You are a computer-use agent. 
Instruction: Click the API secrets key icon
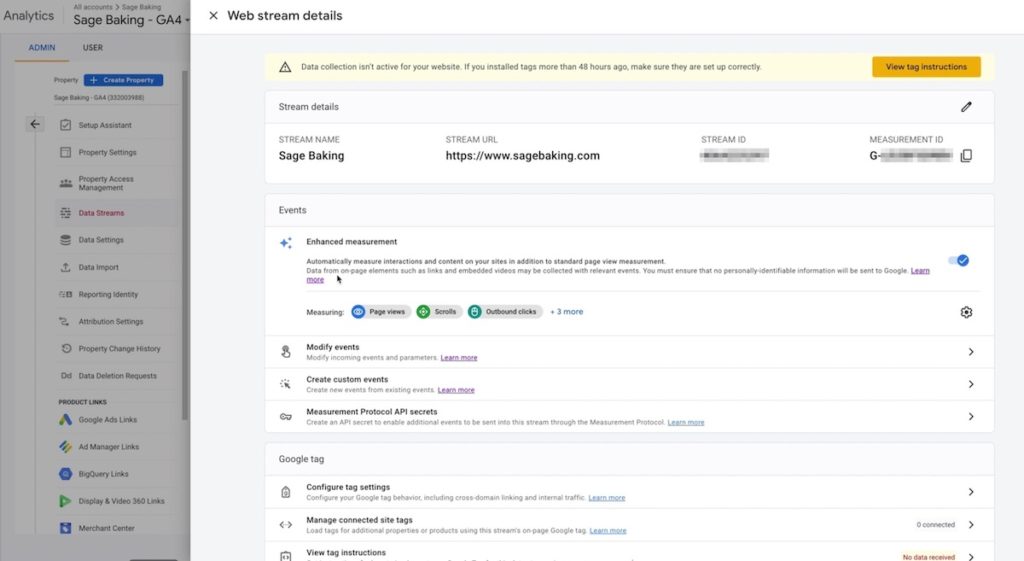click(285, 417)
